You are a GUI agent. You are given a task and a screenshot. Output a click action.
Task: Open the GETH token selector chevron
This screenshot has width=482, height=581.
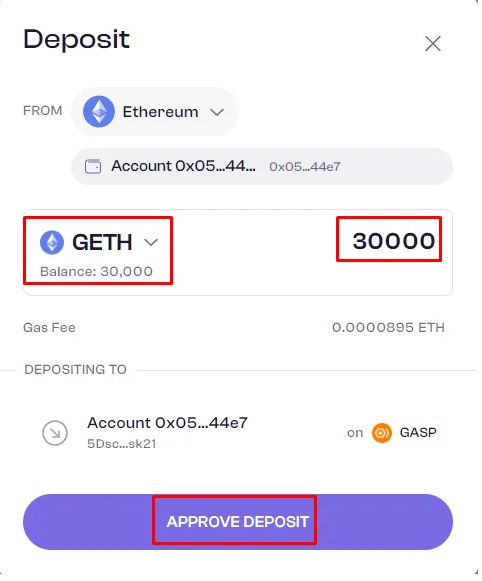point(151,242)
